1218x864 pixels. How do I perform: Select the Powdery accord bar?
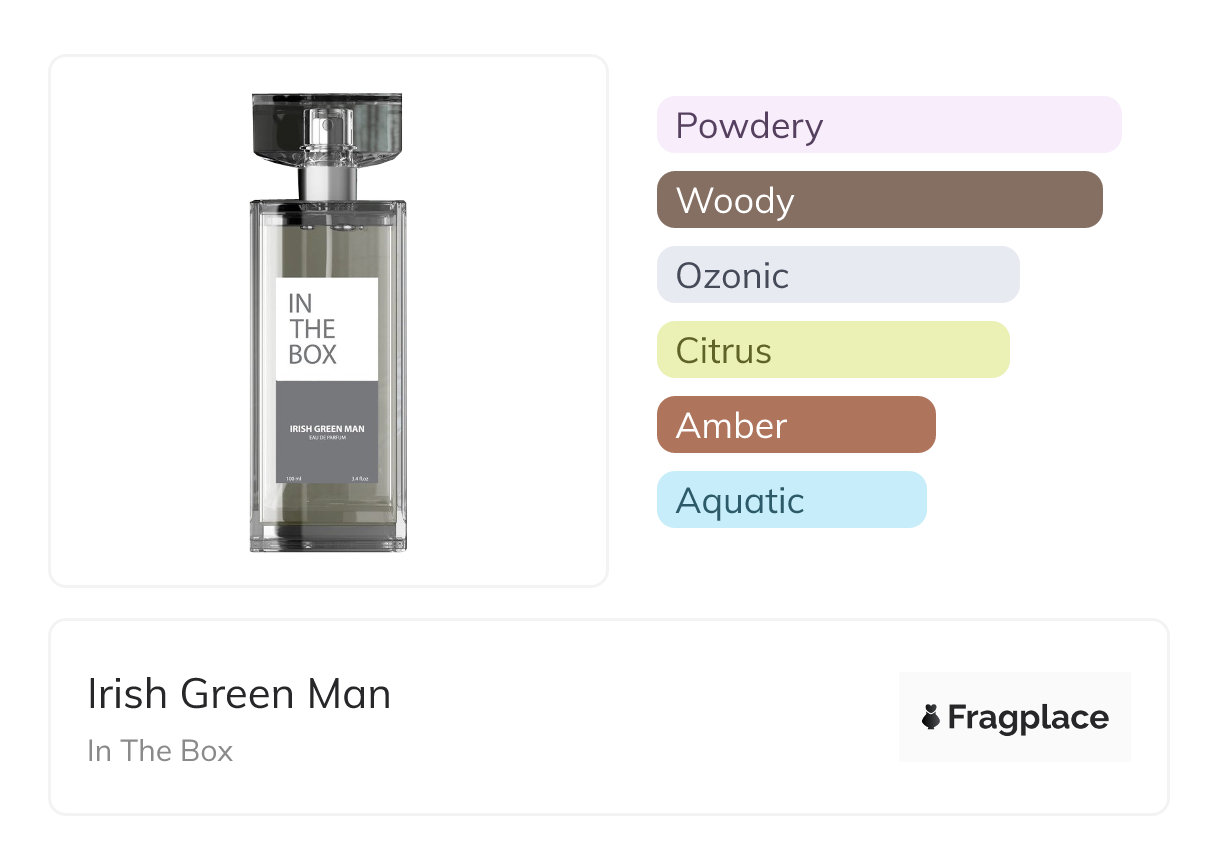889,125
